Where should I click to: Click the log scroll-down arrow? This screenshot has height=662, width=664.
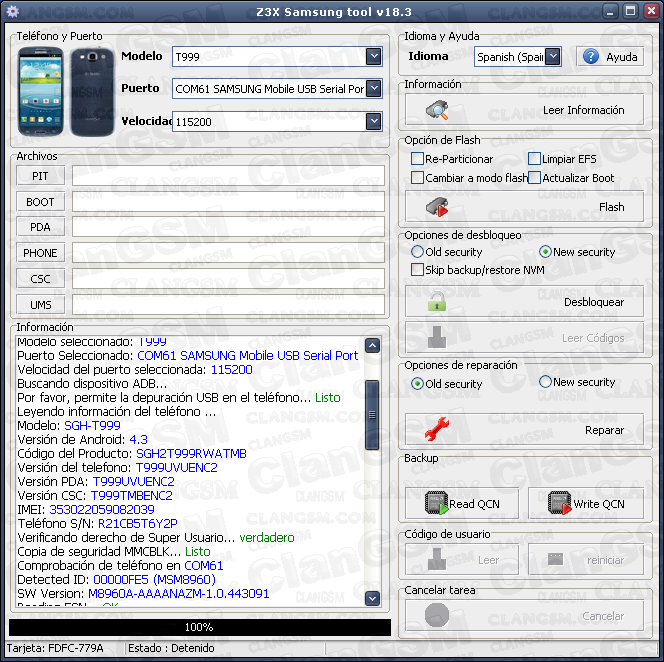(x=372, y=598)
